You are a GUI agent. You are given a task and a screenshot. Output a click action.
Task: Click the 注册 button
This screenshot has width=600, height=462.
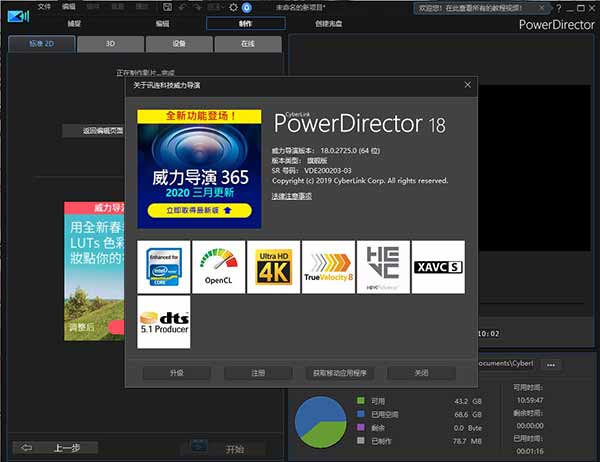pos(258,373)
